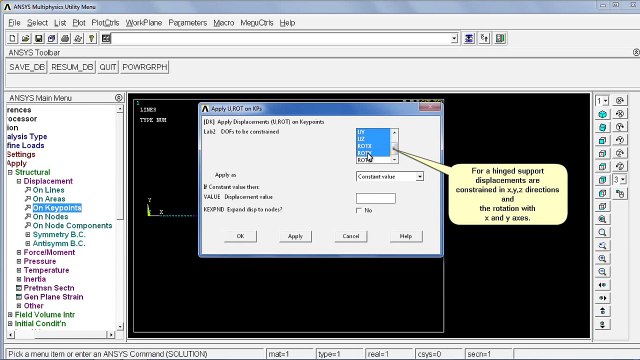Select UZ in the DOFs list
The image size is (640, 360).
[x=373, y=139]
